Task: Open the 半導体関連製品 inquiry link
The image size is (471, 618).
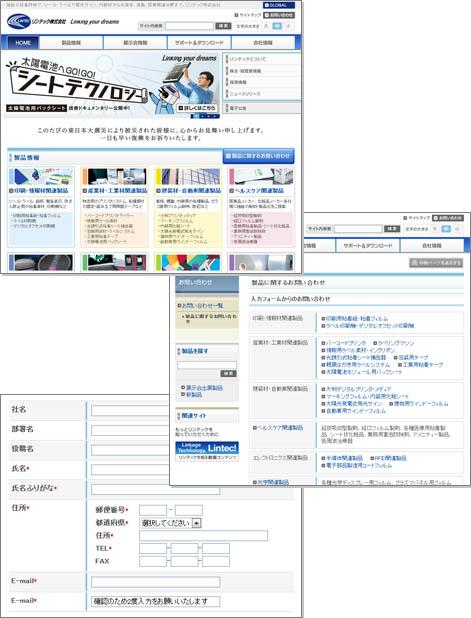Action: pyautogui.click(x=342, y=458)
